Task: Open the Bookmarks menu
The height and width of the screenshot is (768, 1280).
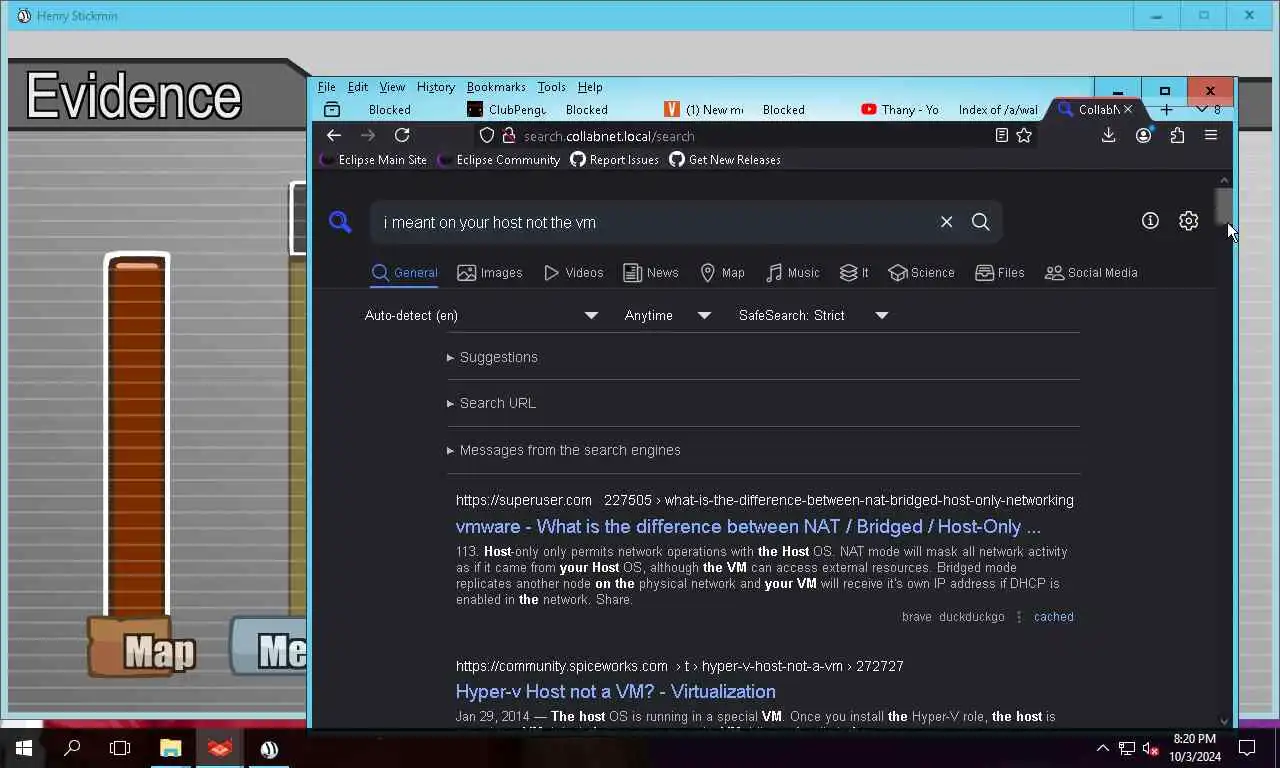Action: [496, 87]
